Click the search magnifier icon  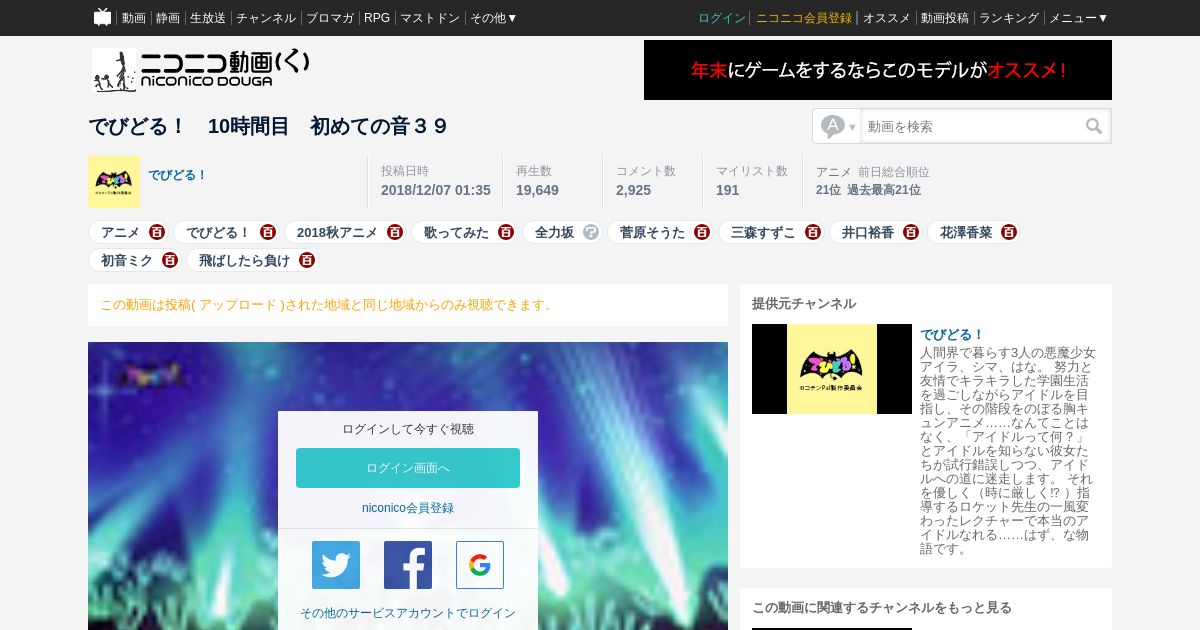click(x=1094, y=126)
